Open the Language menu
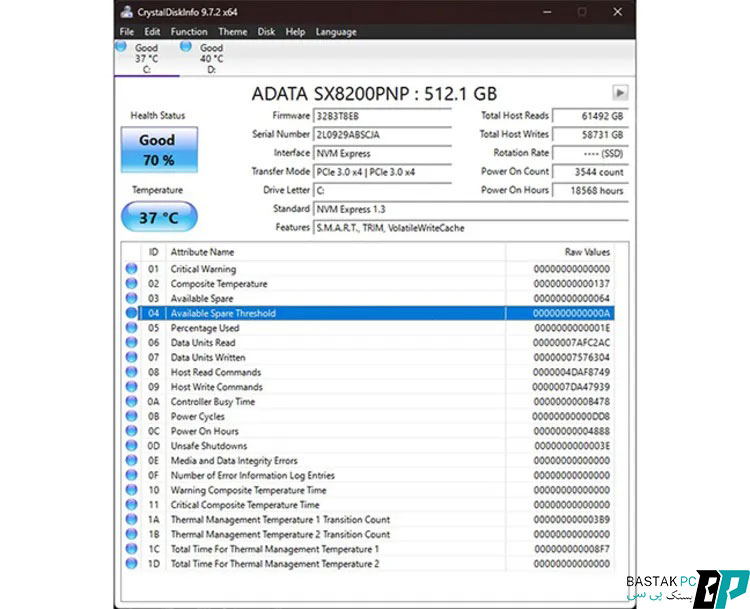 (x=336, y=32)
